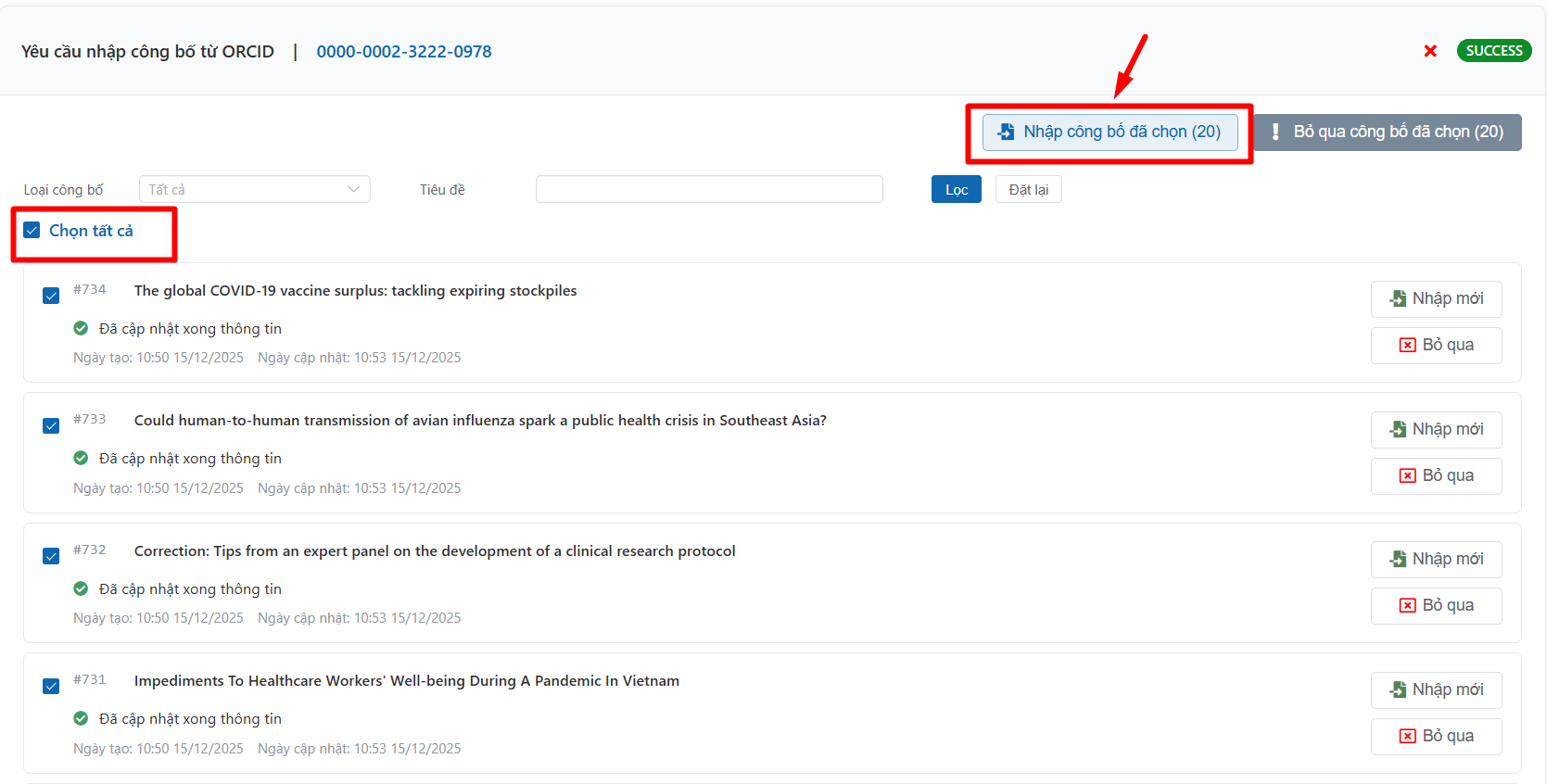Uncheck the 'Chọn tất cả' checkbox
1547x784 pixels.
(32, 231)
